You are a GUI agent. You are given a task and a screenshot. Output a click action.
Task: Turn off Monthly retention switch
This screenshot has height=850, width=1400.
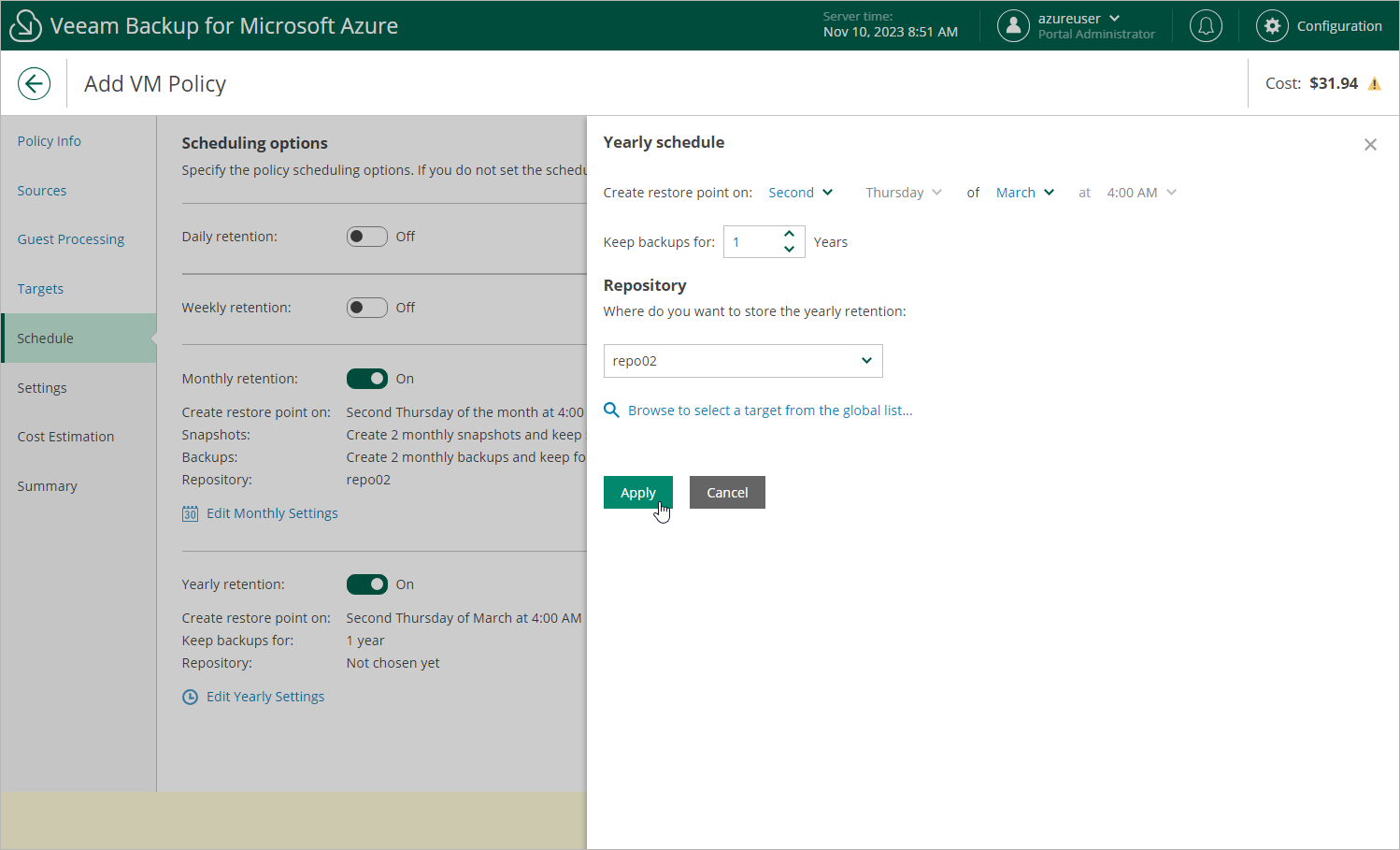click(367, 379)
